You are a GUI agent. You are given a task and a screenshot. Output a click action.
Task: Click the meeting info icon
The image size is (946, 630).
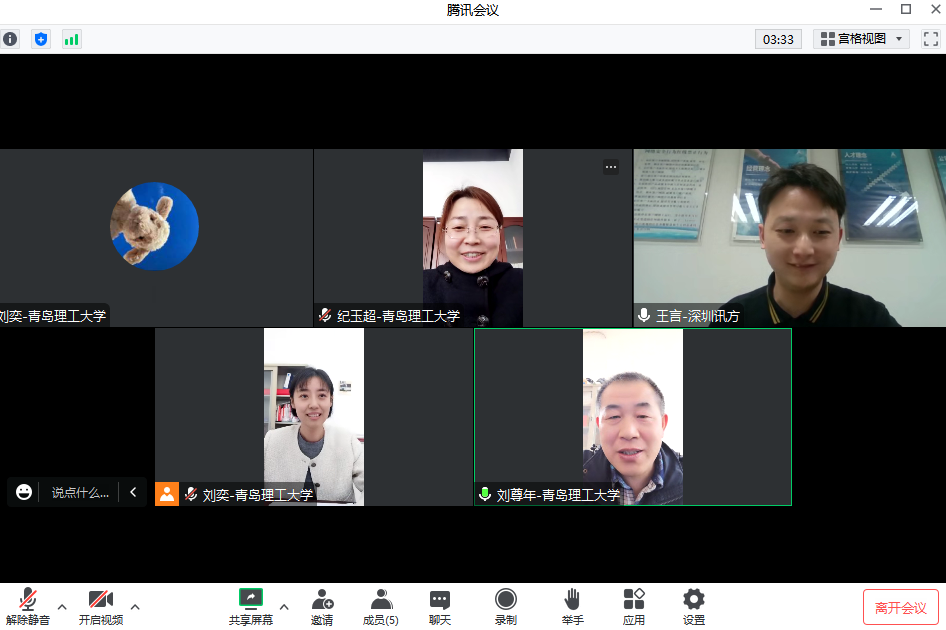(x=10, y=39)
